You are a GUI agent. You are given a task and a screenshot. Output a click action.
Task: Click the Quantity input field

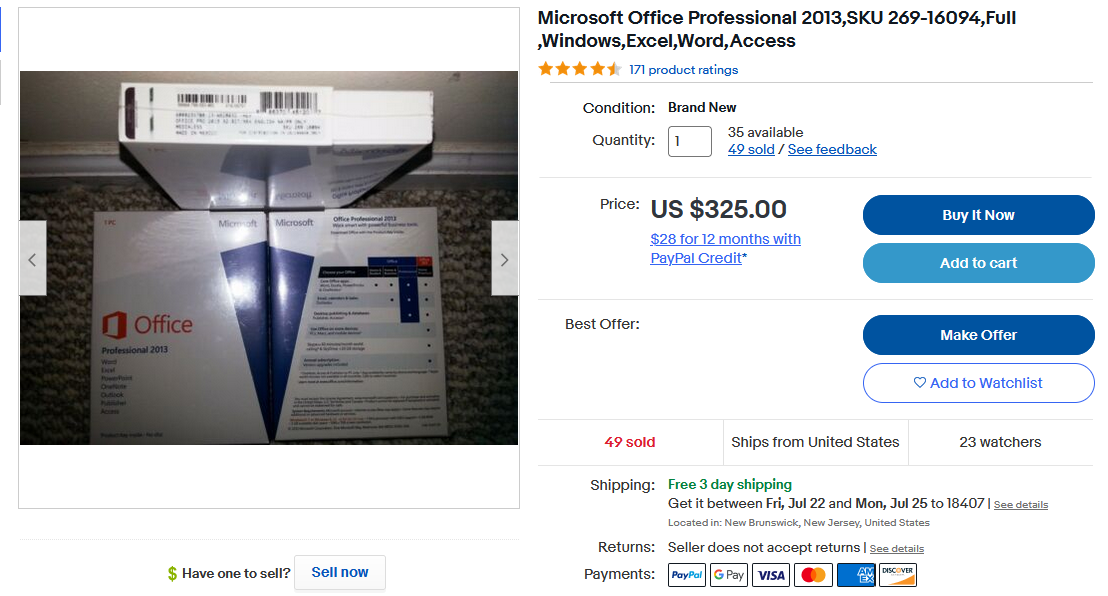coord(690,141)
